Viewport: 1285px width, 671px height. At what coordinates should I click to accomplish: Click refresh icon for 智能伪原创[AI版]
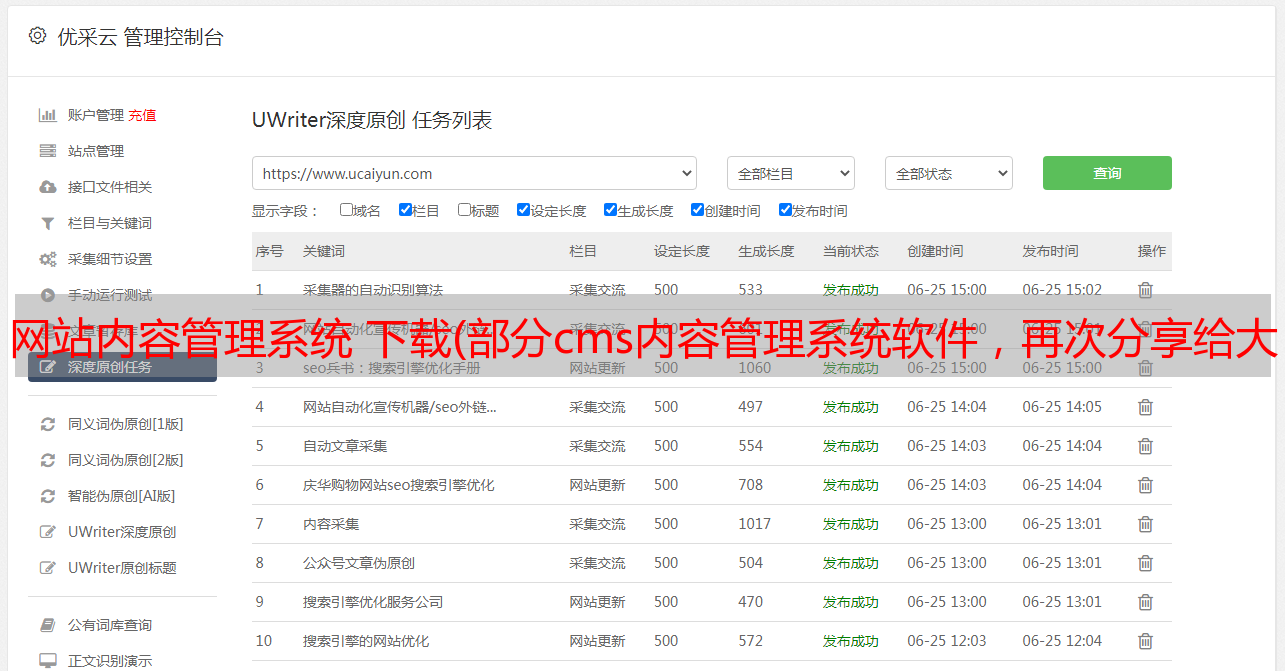coord(47,496)
